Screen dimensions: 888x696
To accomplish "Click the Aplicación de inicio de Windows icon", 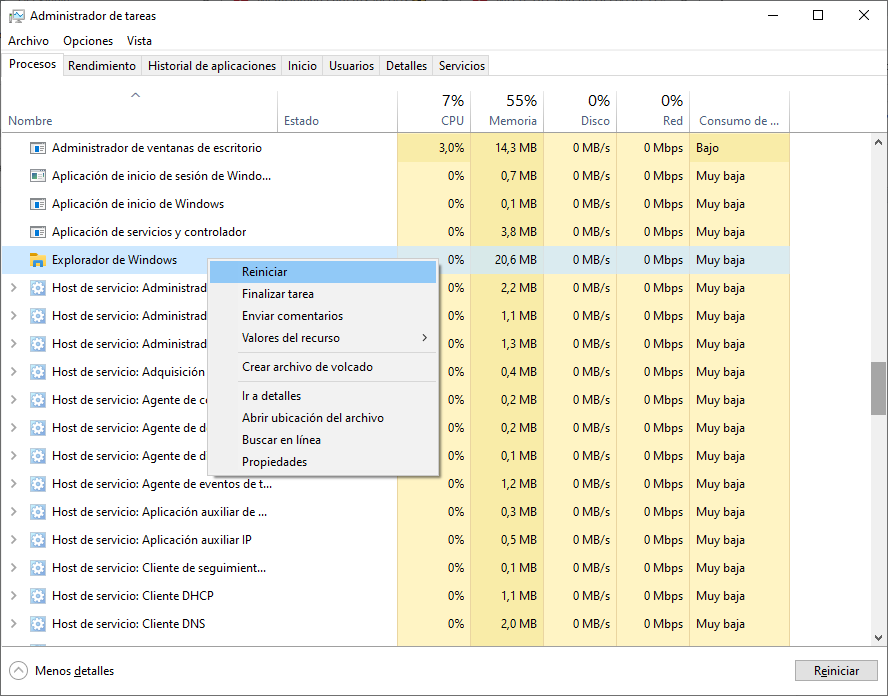I will (x=37, y=204).
